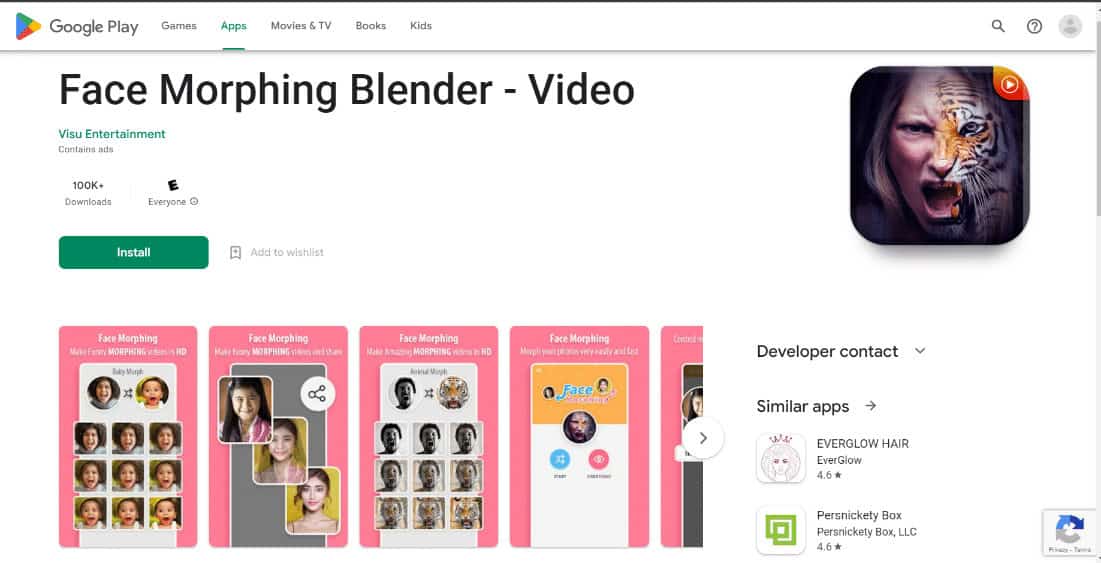Open the Baby Morph screenshot thumbnail
This screenshot has height=563, width=1101.
[x=128, y=436]
